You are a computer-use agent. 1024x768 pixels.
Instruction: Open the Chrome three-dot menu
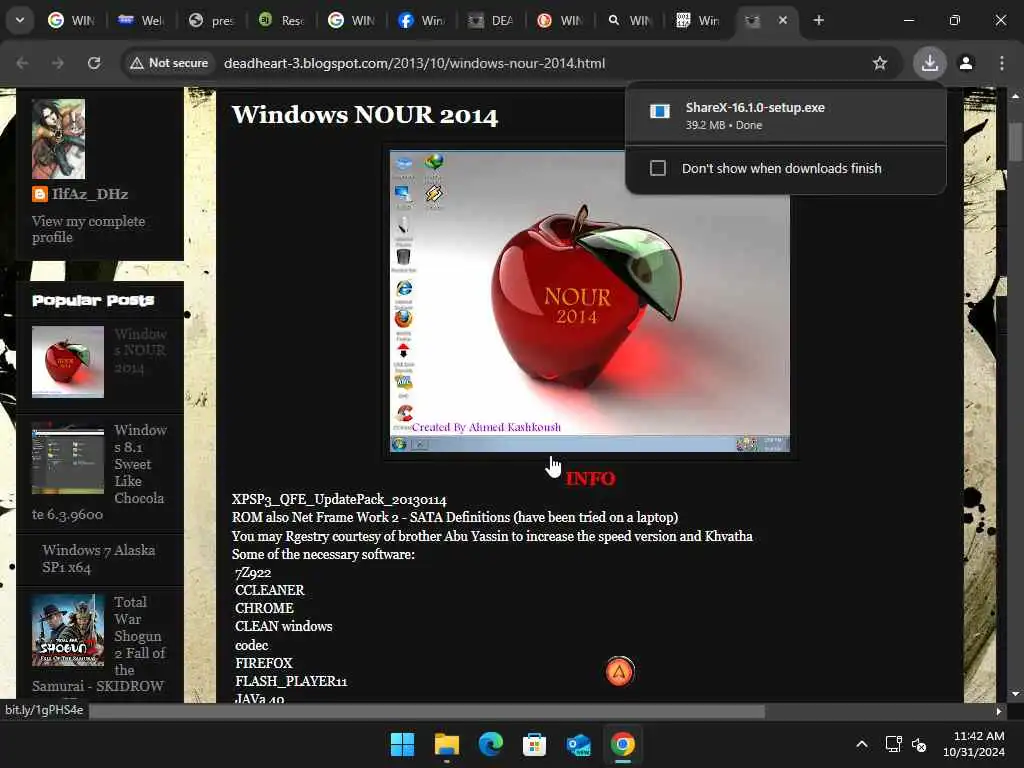(x=1002, y=63)
